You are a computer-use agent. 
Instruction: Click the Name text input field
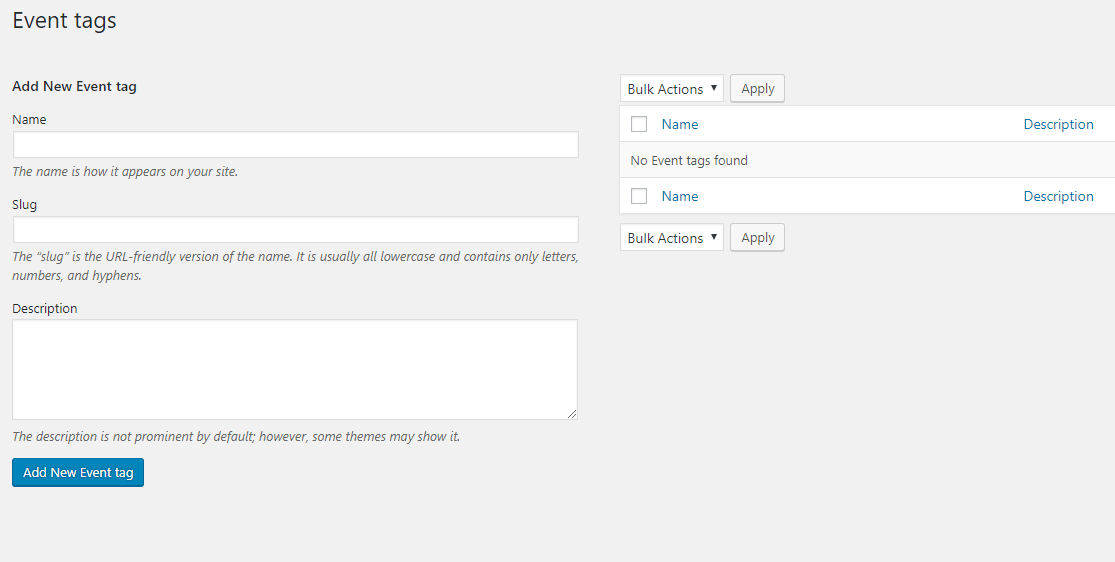[x=295, y=145]
